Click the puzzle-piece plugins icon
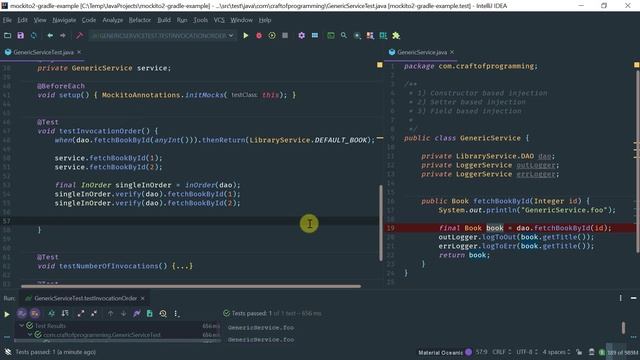This screenshot has height=360, width=640. click(396, 36)
